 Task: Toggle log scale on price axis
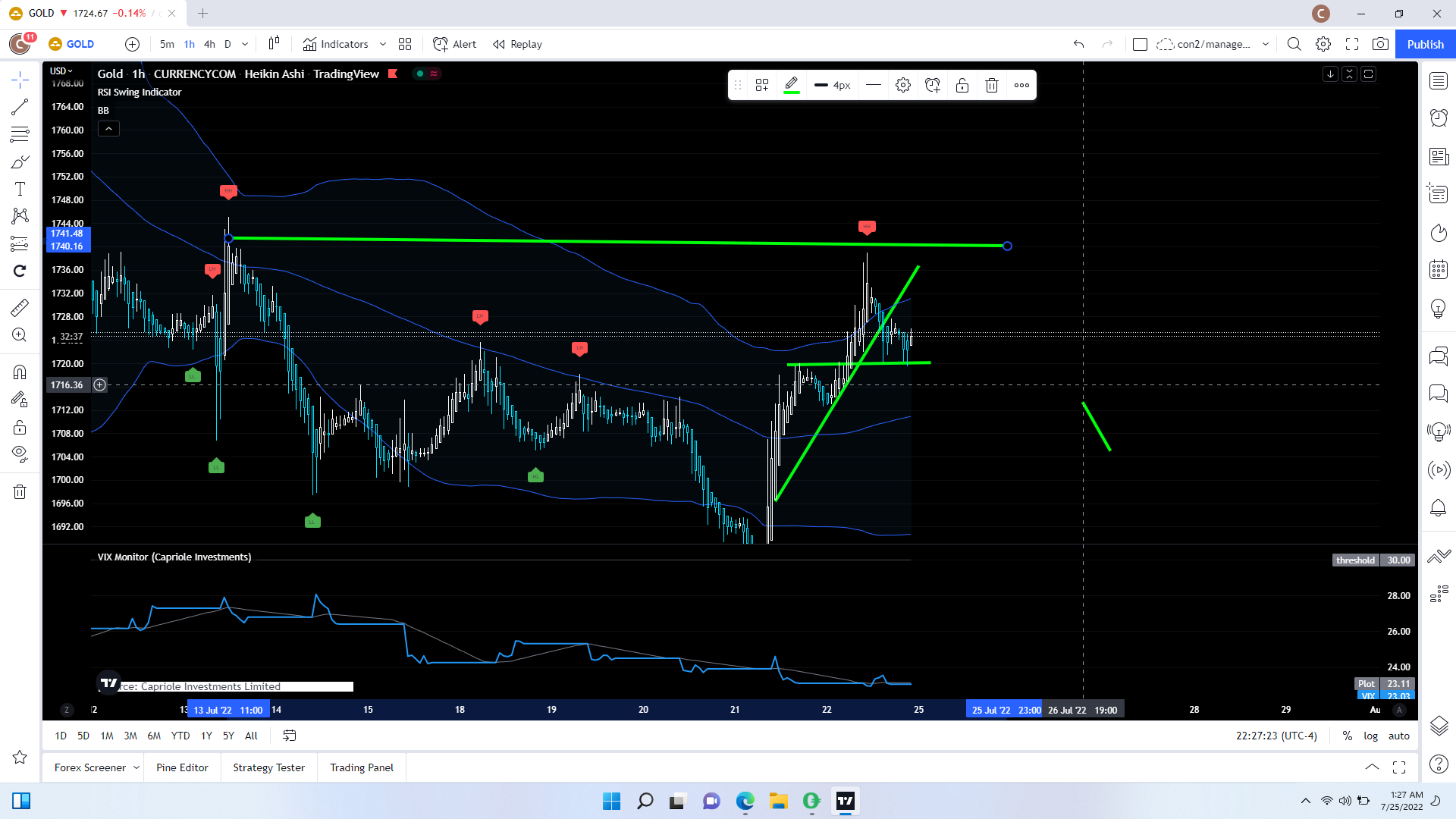pos(1370,736)
